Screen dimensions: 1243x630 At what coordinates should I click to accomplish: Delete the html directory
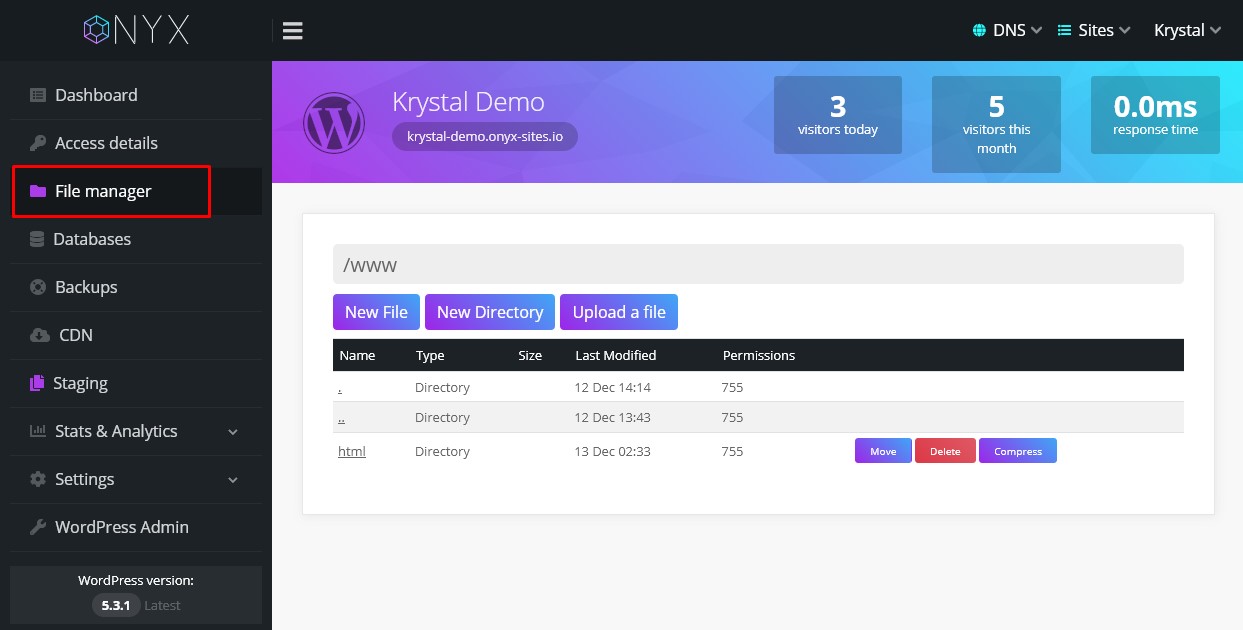pyautogui.click(x=945, y=451)
